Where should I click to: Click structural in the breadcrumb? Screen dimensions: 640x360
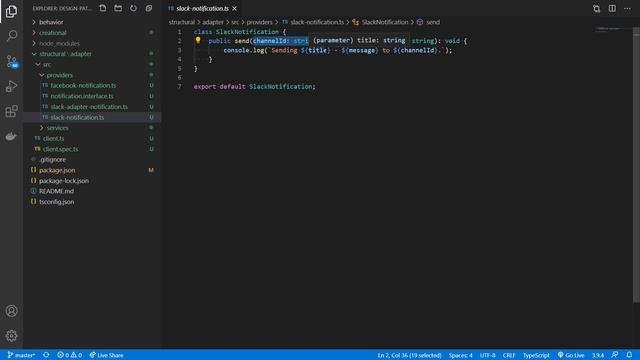click(182, 22)
